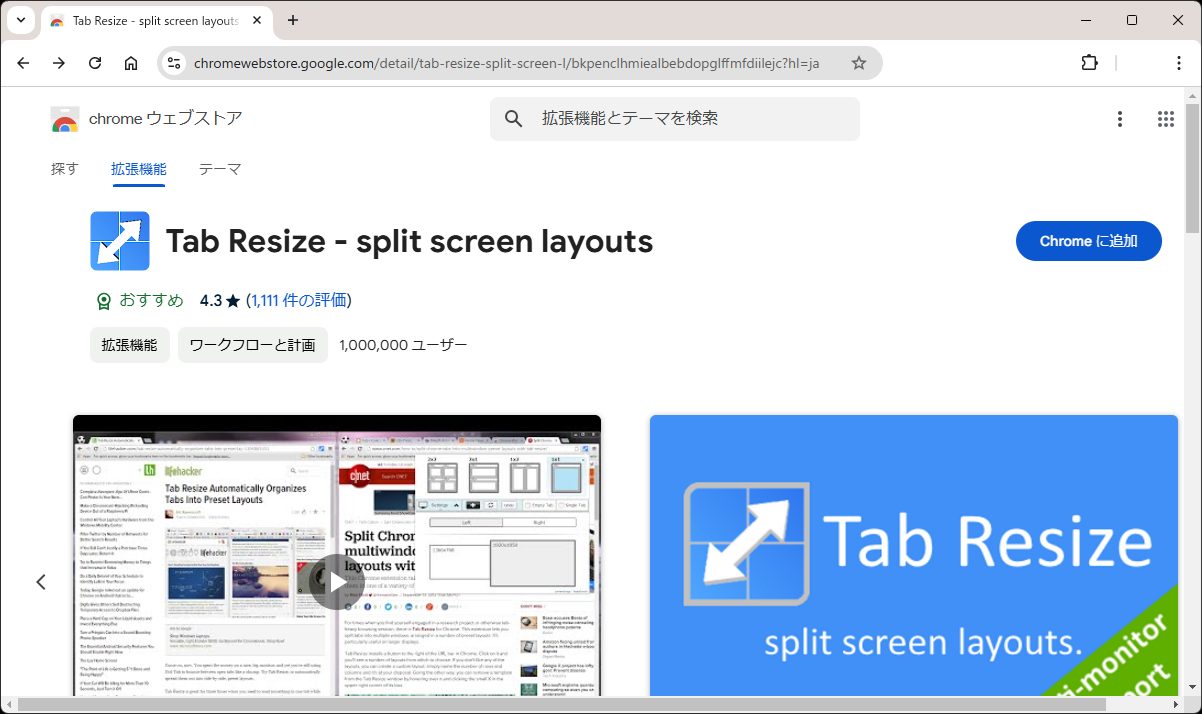
Task: Open the Chrome extensions puzzle icon
Action: tap(1089, 62)
